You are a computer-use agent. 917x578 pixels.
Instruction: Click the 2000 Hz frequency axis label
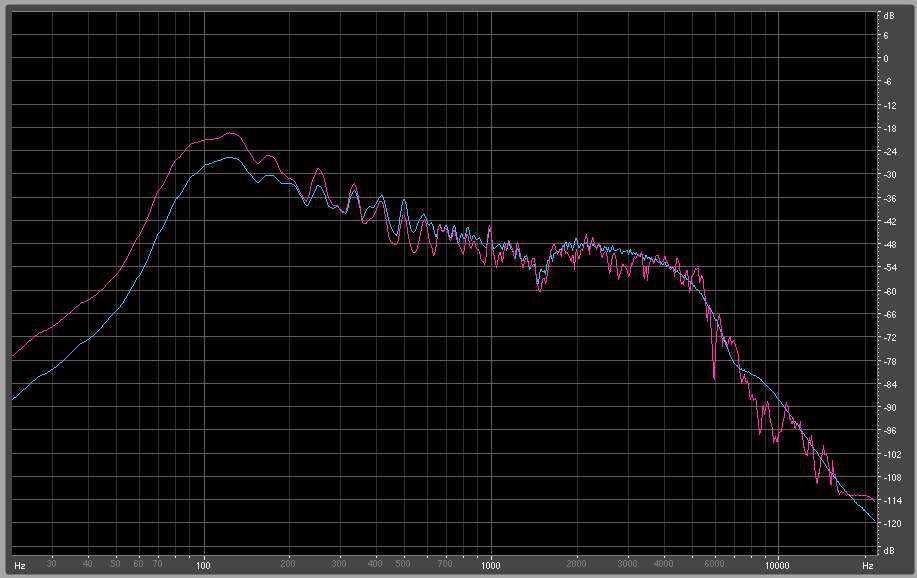(576, 564)
